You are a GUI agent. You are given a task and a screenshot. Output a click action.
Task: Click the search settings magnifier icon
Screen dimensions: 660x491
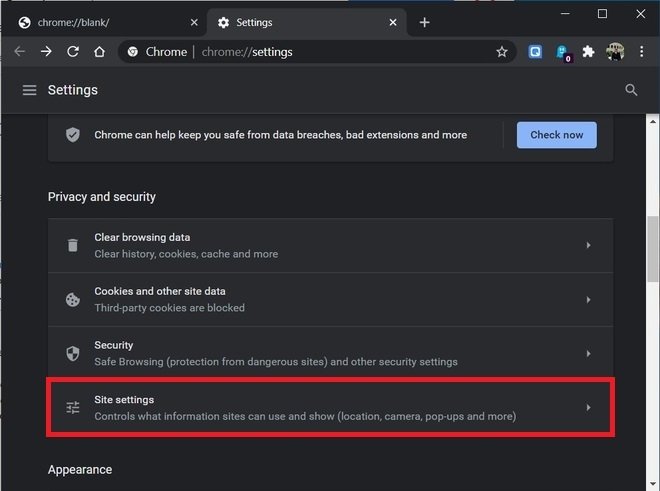(631, 90)
